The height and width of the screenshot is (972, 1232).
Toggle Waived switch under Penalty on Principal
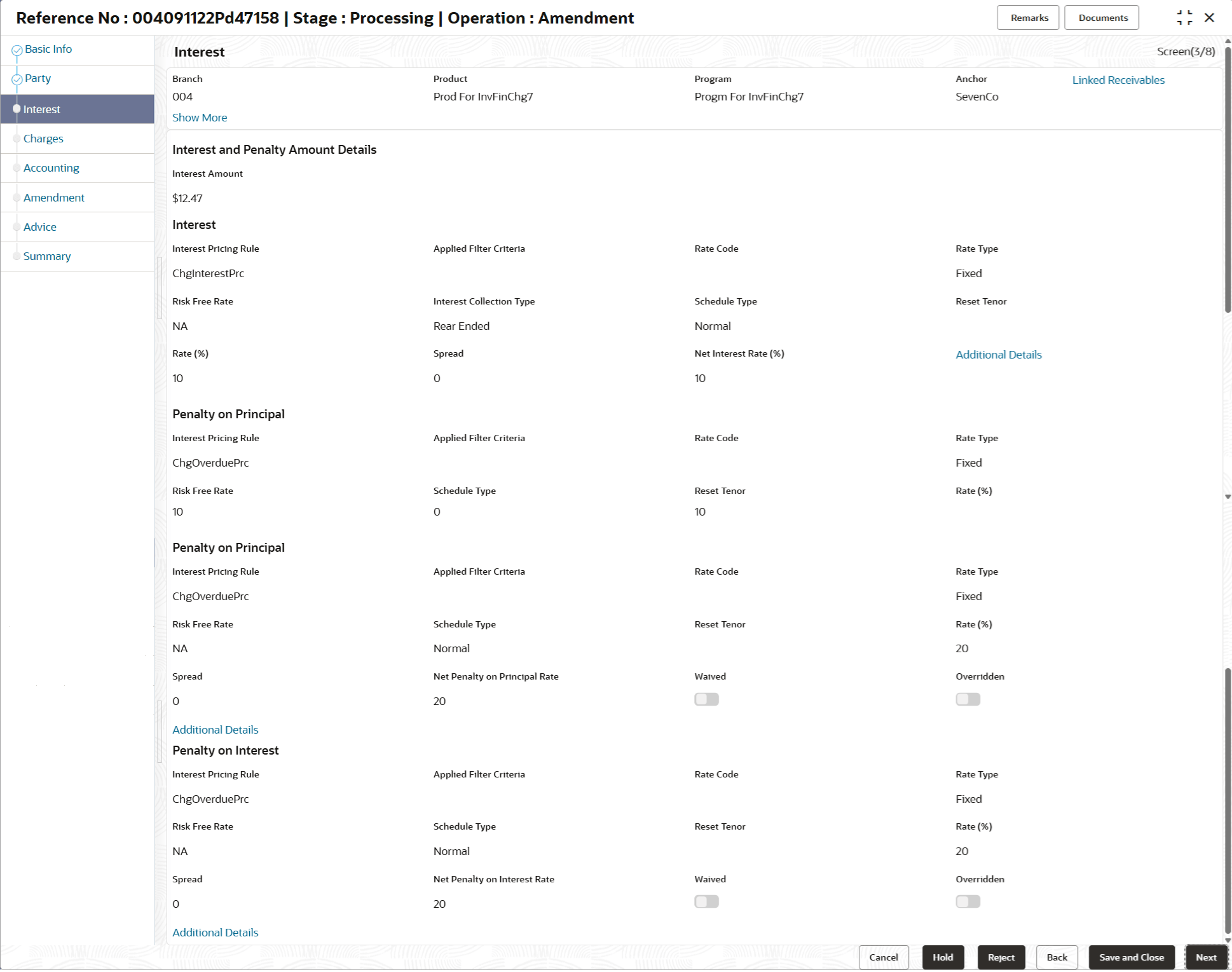click(x=706, y=699)
